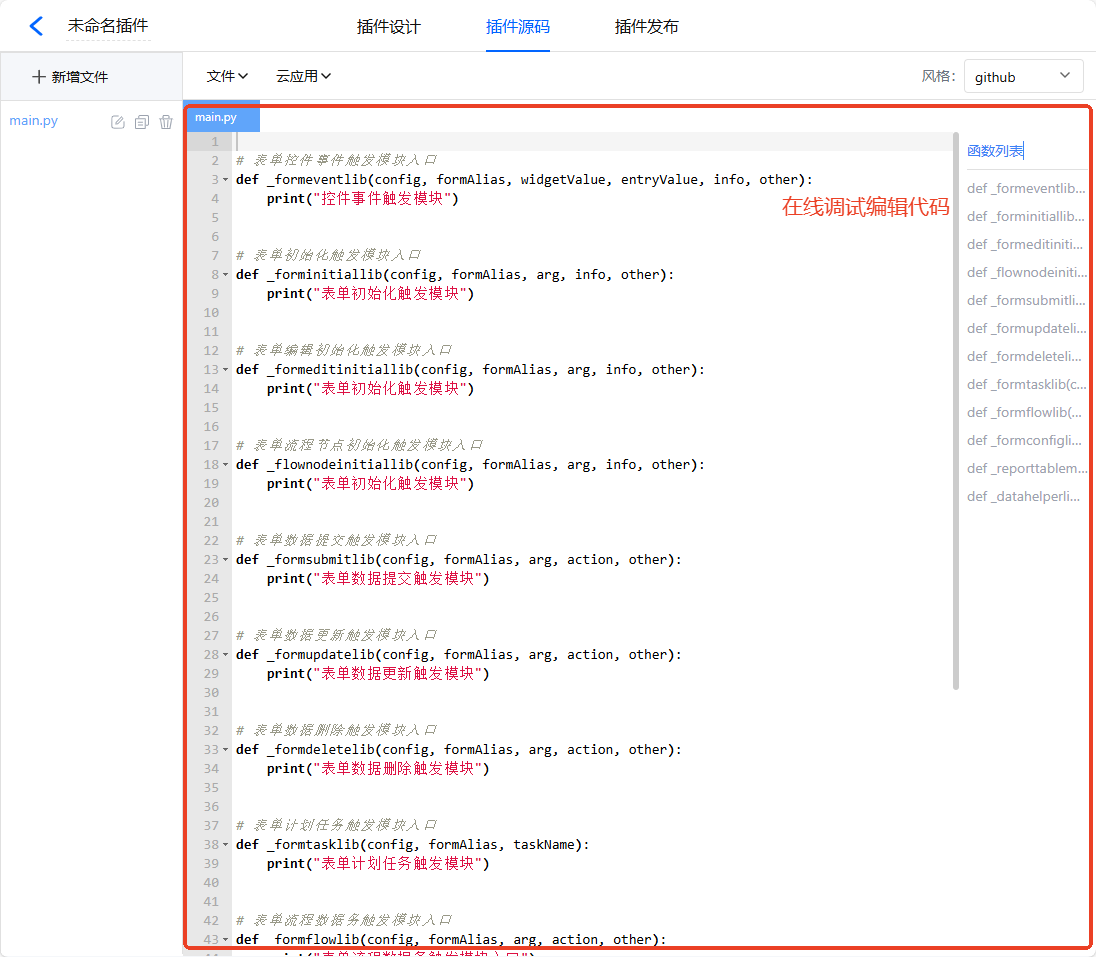Jump to def _formtasklib in function list

pos(1025,384)
